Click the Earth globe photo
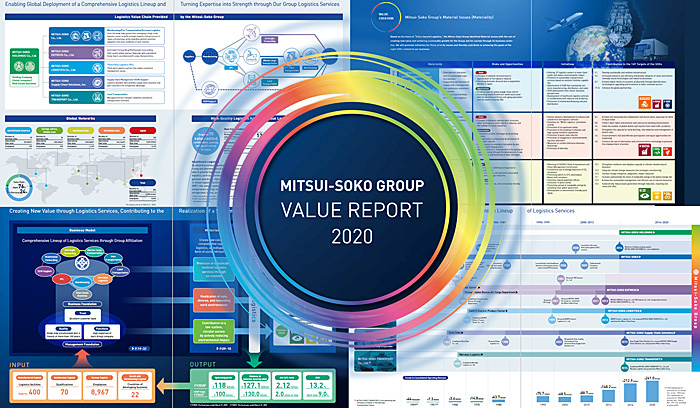The image size is (700, 408). pos(596,44)
